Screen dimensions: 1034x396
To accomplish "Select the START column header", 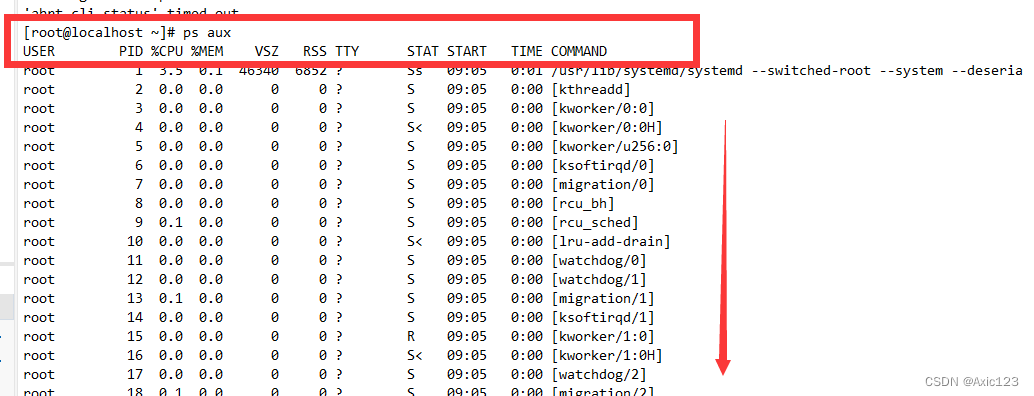I will pos(467,51).
